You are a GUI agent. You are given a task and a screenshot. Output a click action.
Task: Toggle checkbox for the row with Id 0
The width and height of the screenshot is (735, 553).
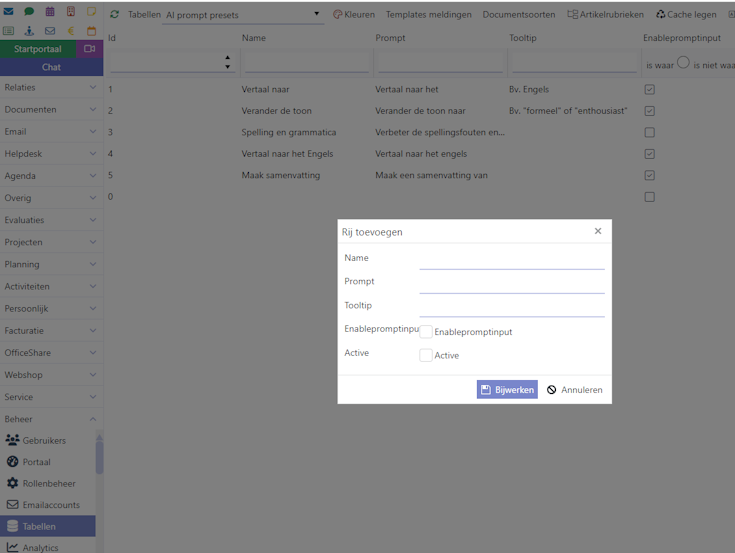coord(649,197)
